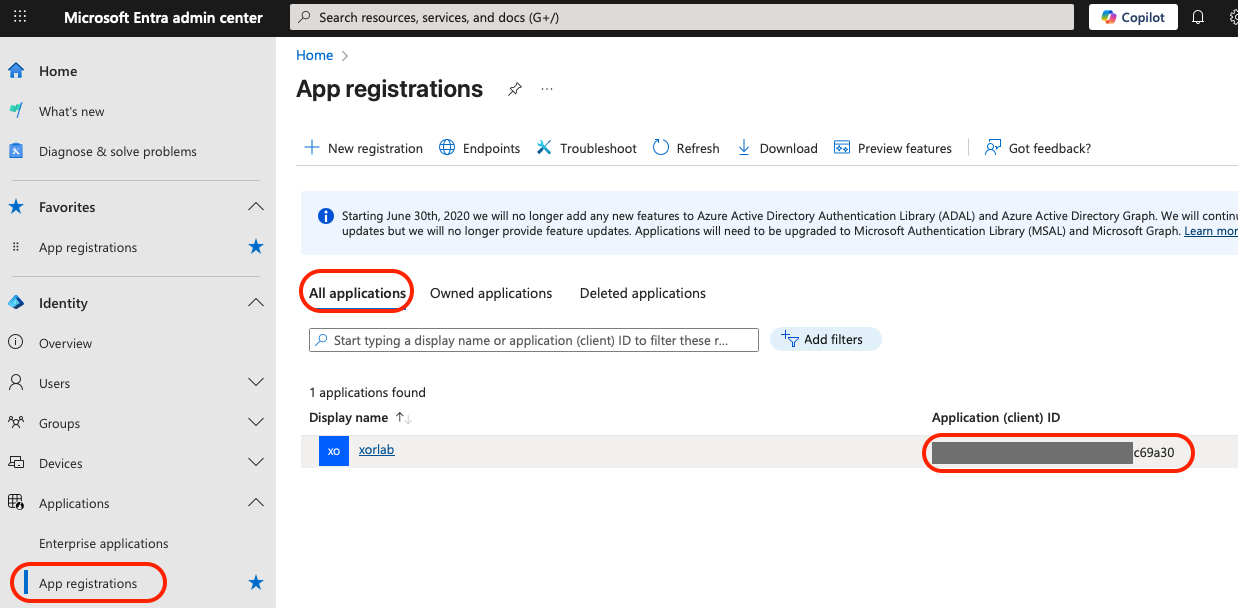The height and width of the screenshot is (608, 1238).
Task: Expand the Groups chevron
Action: pos(256,423)
